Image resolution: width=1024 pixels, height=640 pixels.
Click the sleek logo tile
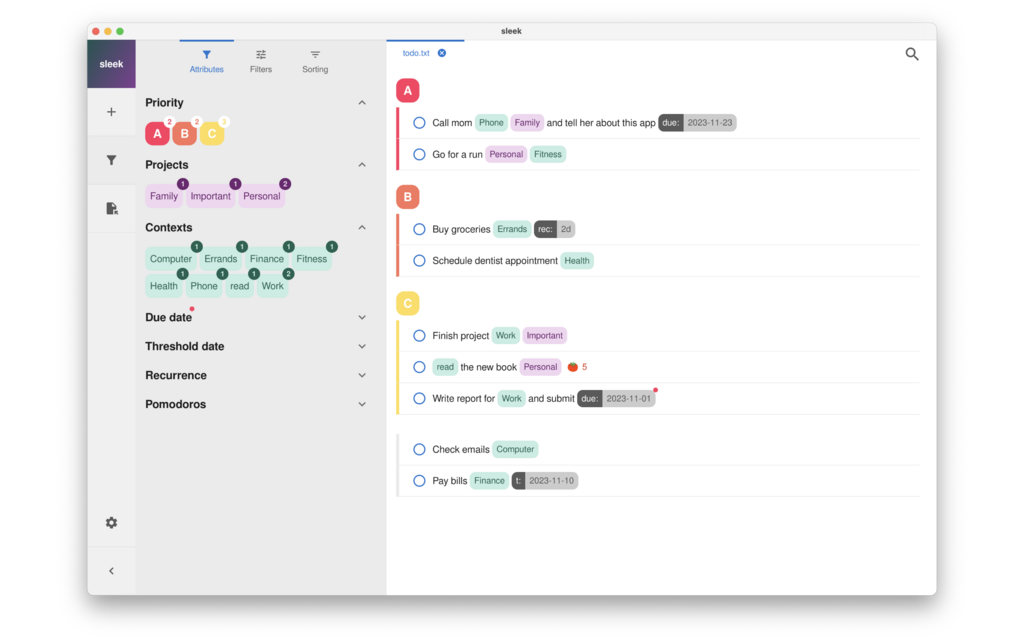[x=112, y=64]
